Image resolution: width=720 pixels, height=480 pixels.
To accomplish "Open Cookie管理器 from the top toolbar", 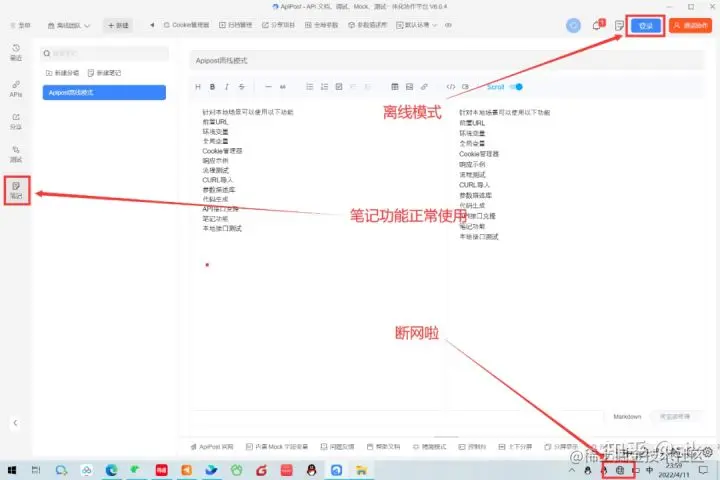I will [x=186, y=25].
